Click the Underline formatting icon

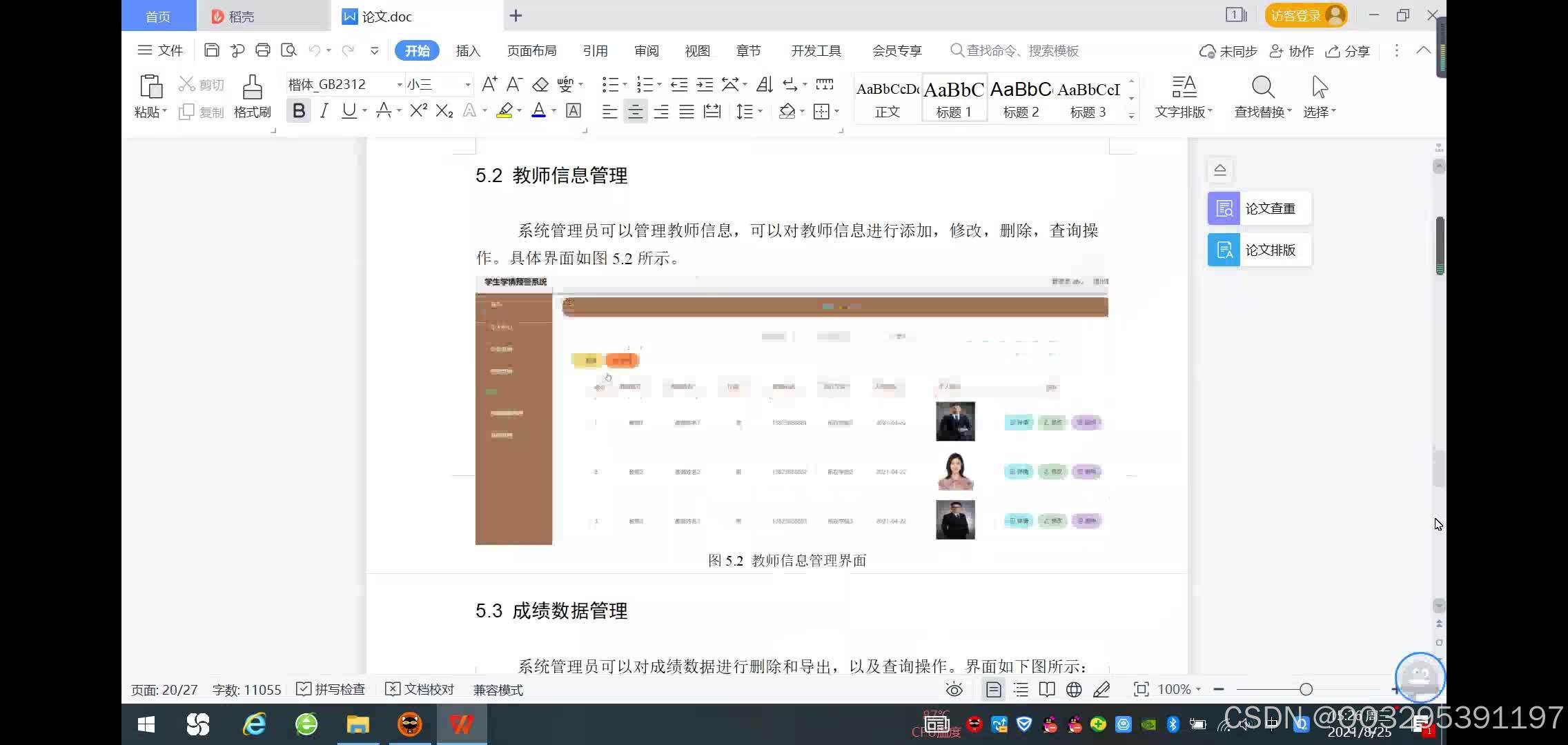click(349, 111)
